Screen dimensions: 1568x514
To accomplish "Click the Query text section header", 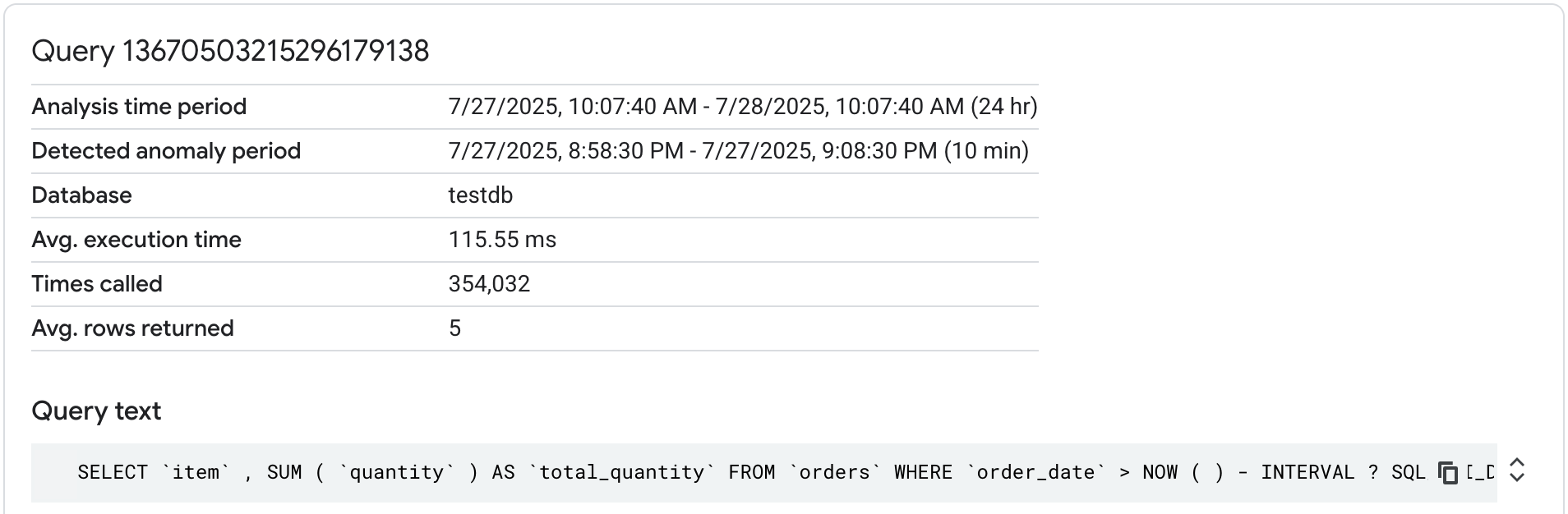I will pyautogui.click(x=95, y=411).
